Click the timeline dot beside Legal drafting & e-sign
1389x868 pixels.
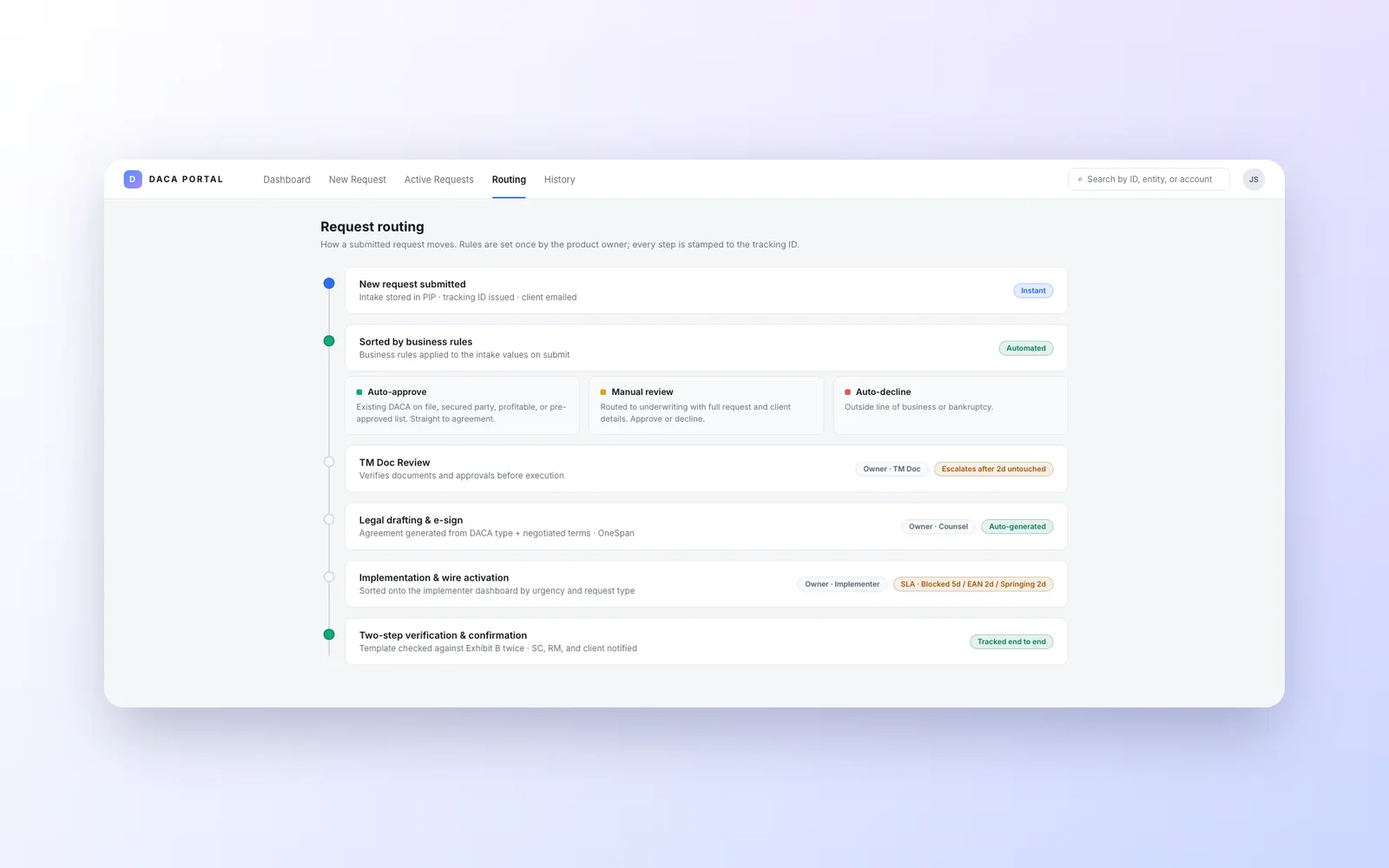tap(329, 519)
